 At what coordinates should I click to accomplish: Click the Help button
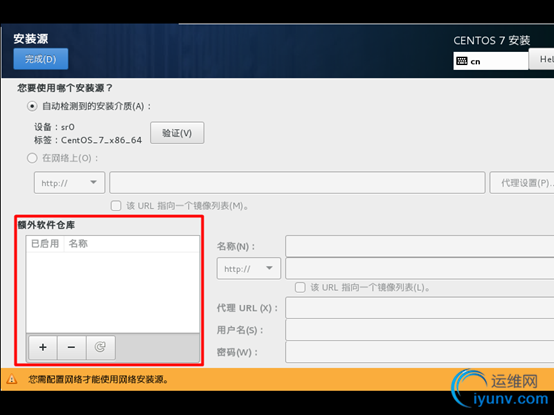(541, 59)
